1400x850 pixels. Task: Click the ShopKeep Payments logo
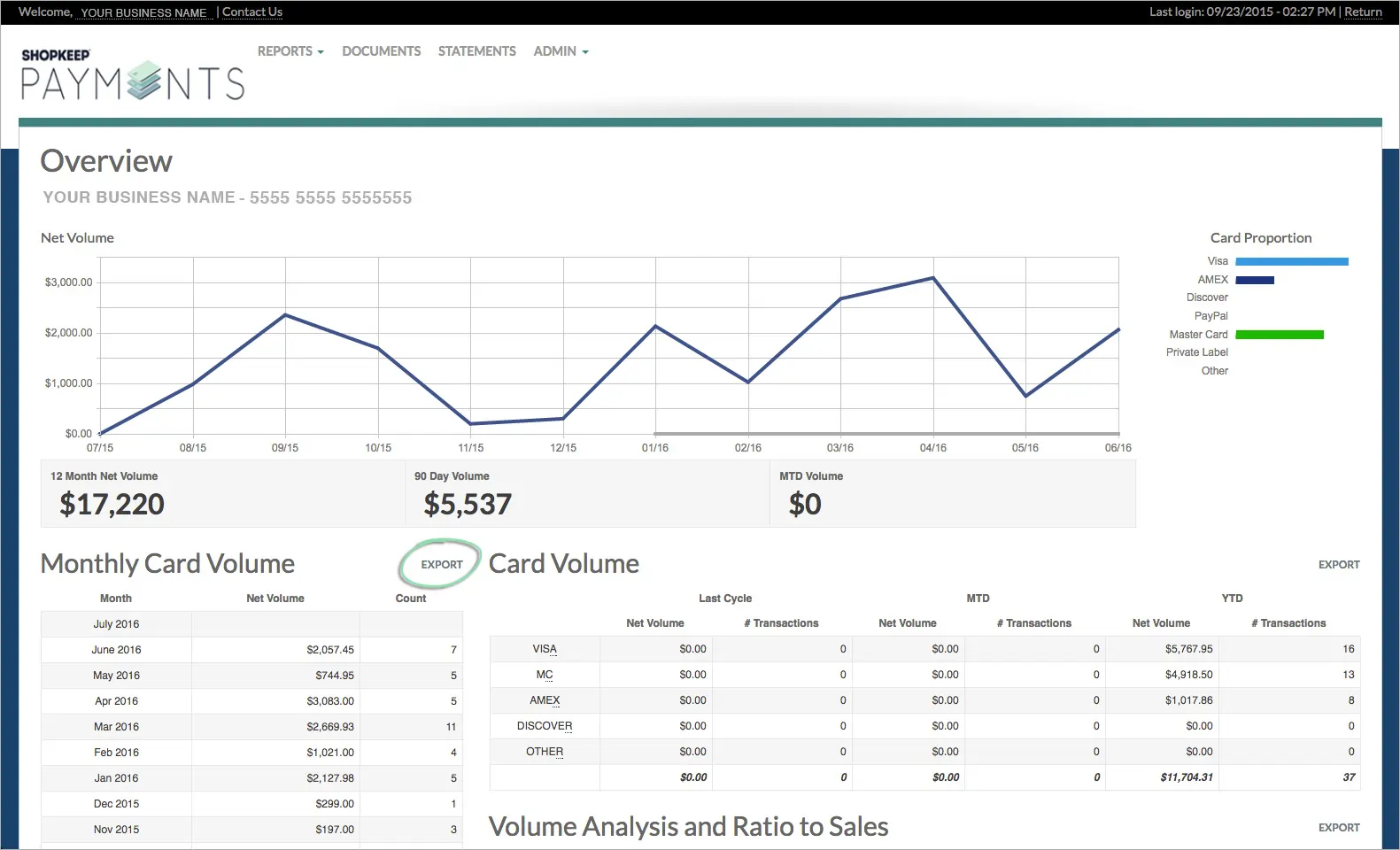pyautogui.click(x=133, y=74)
